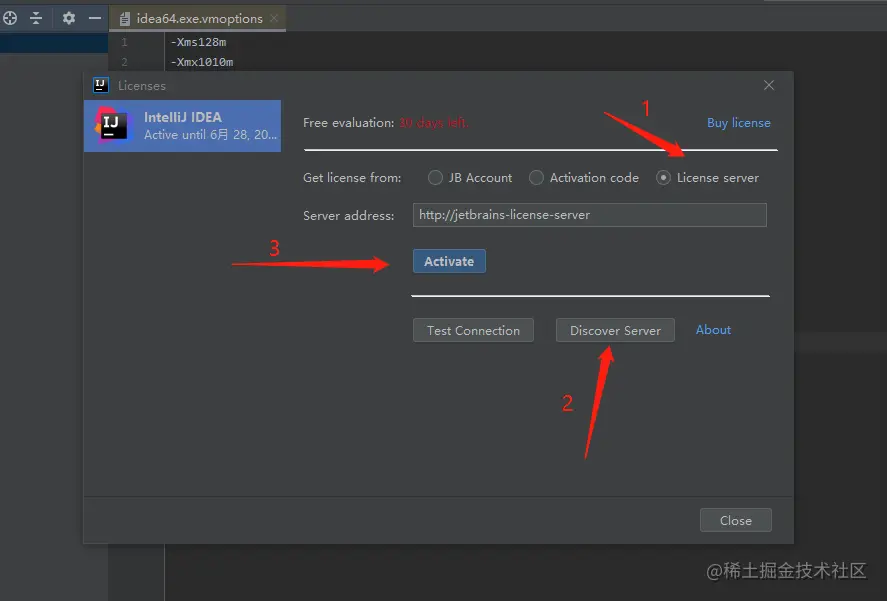This screenshot has height=601, width=887.
Task: Click the collapse all icon in panel toolbar
Action: point(36,18)
